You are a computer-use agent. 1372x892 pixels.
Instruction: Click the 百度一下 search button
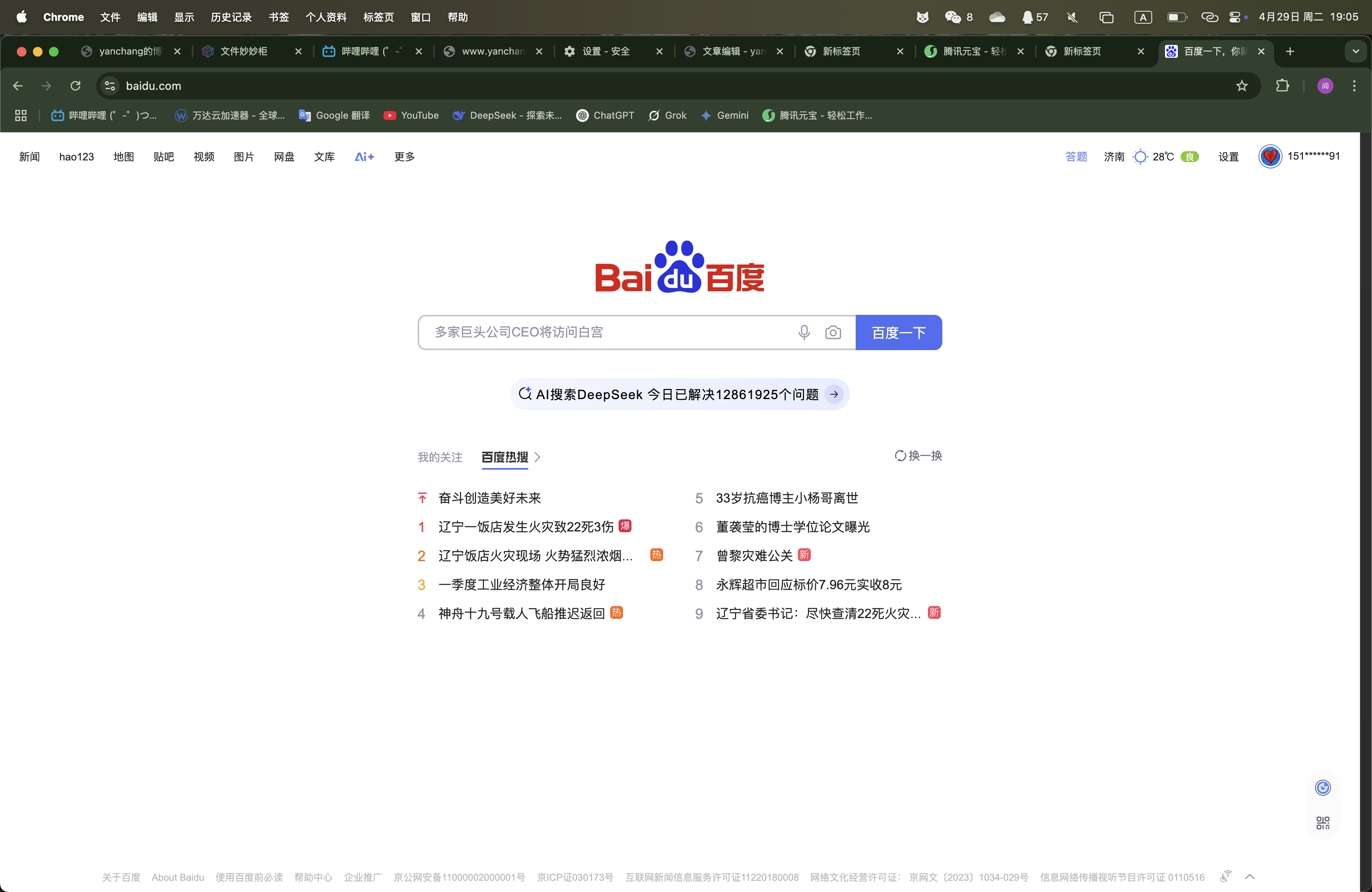pos(898,332)
